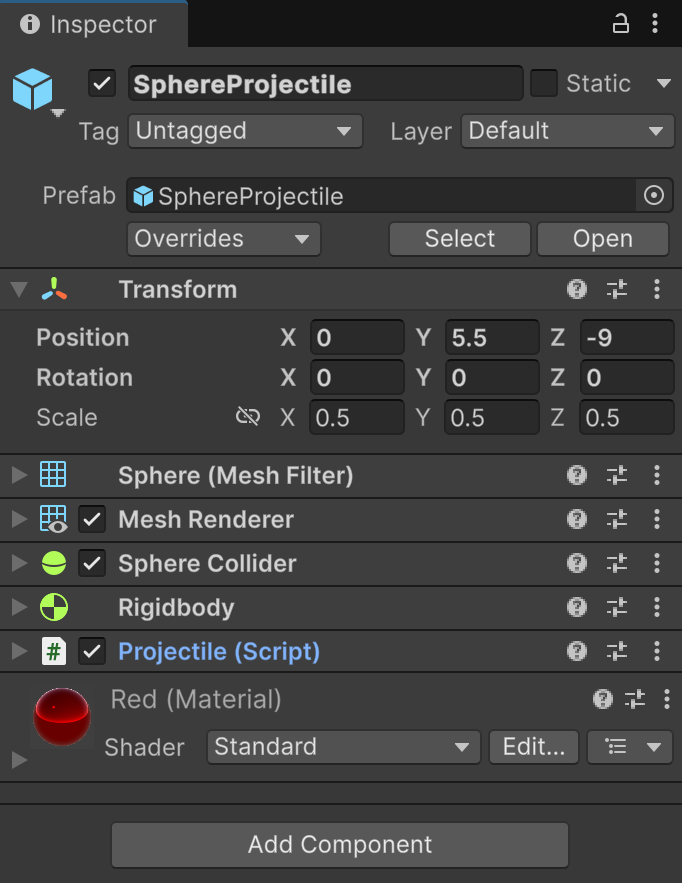Image resolution: width=682 pixels, height=883 pixels.
Task: Open Rigidbody preset settings icon
Action: coord(617,607)
